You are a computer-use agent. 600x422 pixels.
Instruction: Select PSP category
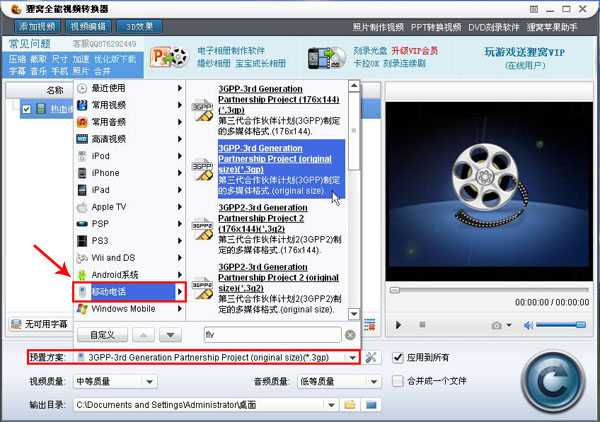pos(130,224)
